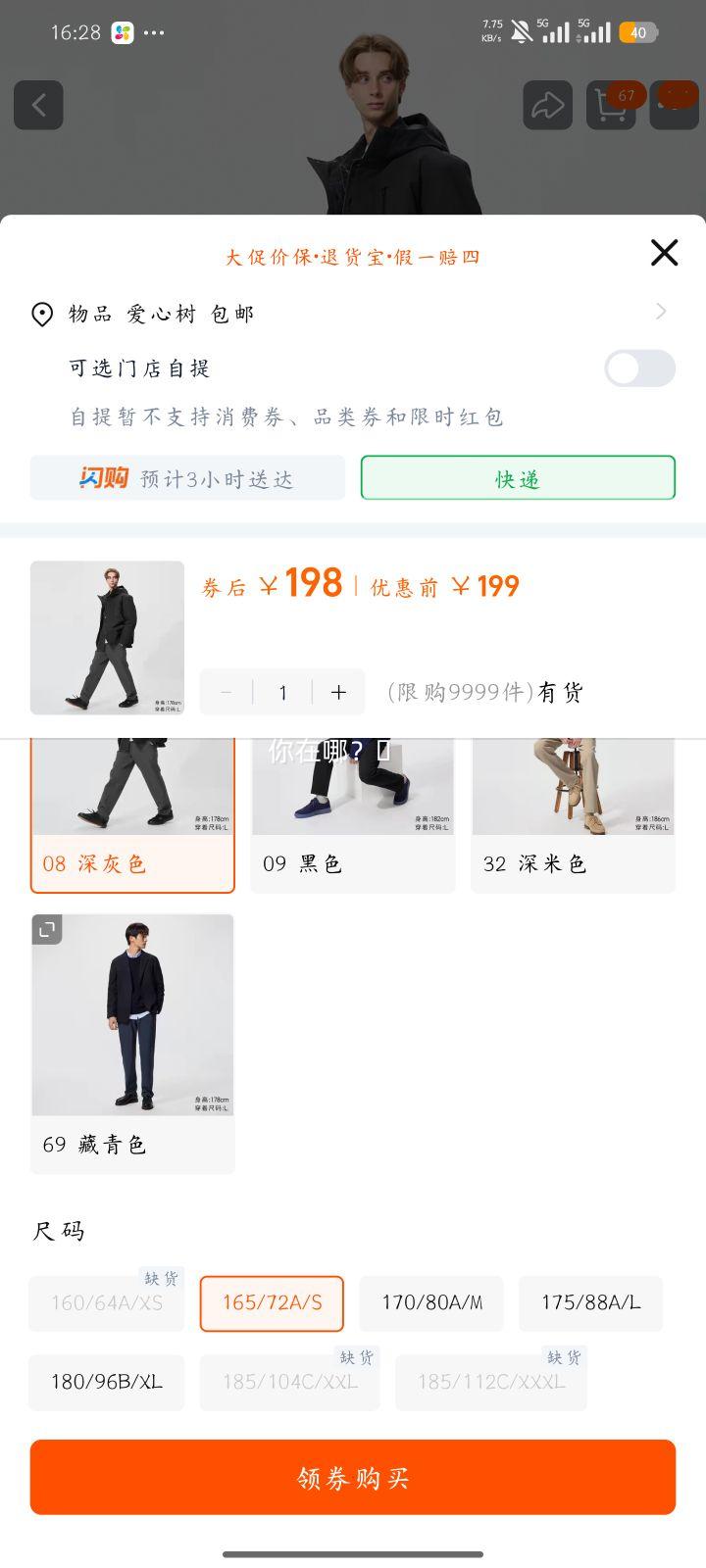
Task: Tap the share arrow icon
Action: pos(547,105)
